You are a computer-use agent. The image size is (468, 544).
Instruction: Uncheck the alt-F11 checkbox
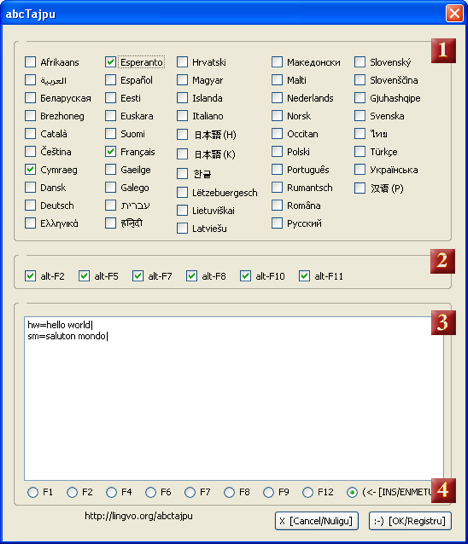click(304, 276)
